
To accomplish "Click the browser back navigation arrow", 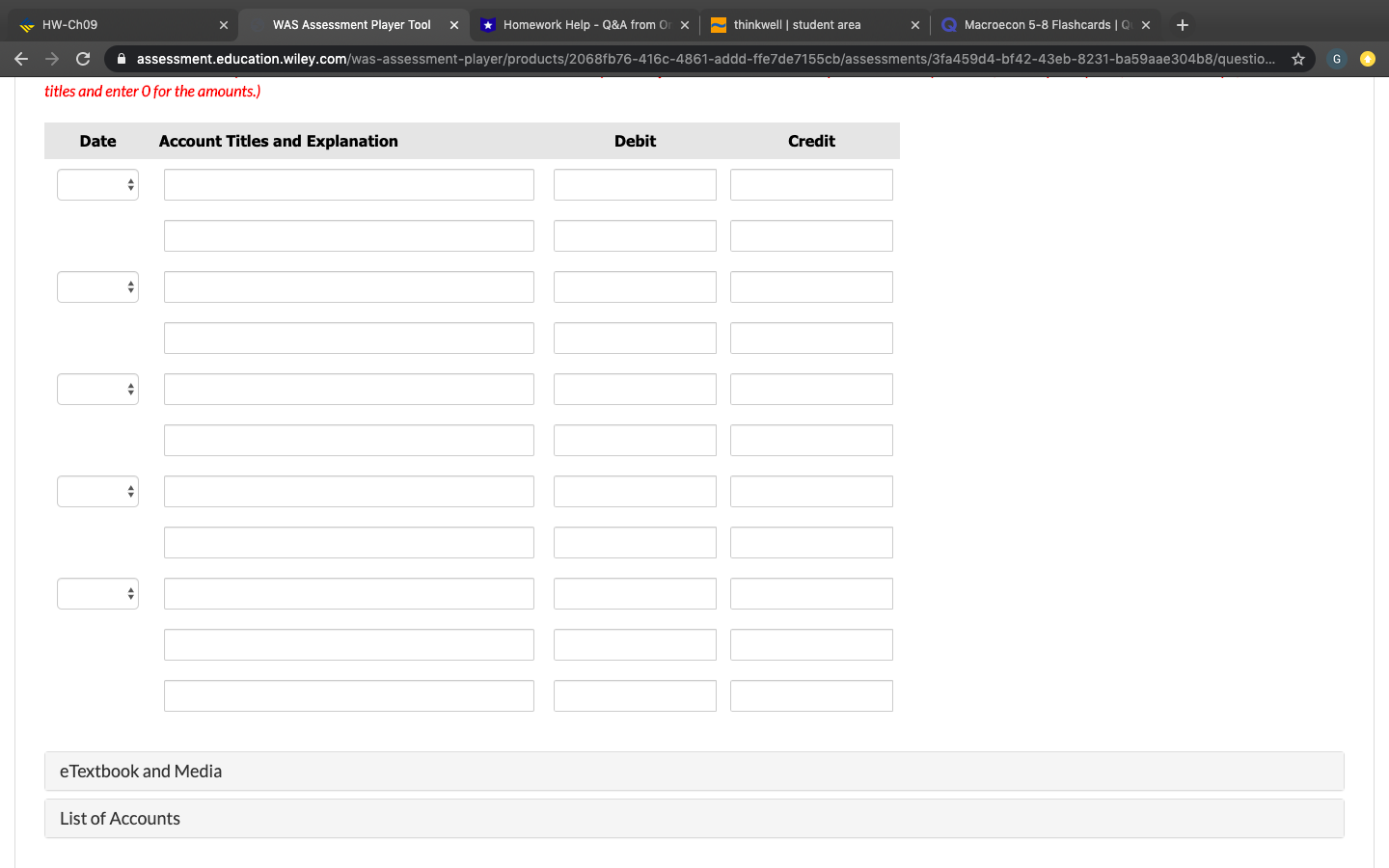I will [x=21, y=58].
